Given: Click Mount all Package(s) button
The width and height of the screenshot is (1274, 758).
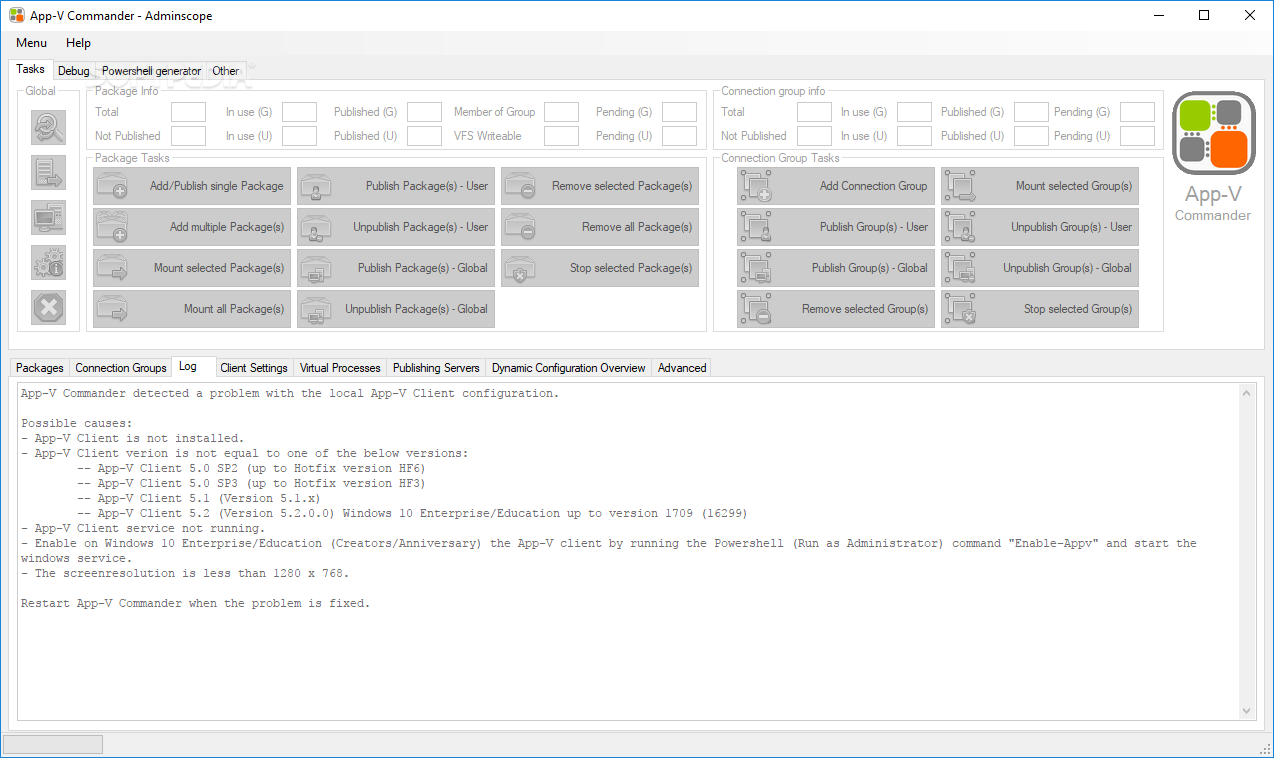Looking at the screenshot, I should pyautogui.click(x=192, y=309).
